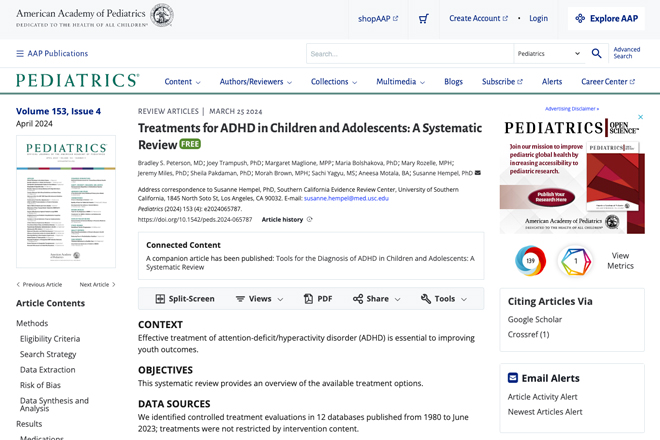Go to Next Article
This screenshot has width=660, height=440.
tap(97, 285)
